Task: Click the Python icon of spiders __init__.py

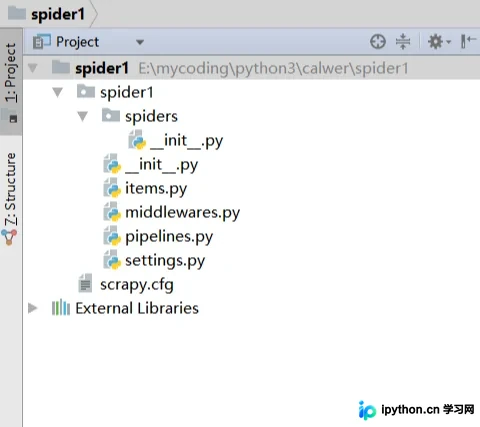Action: click(137, 141)
